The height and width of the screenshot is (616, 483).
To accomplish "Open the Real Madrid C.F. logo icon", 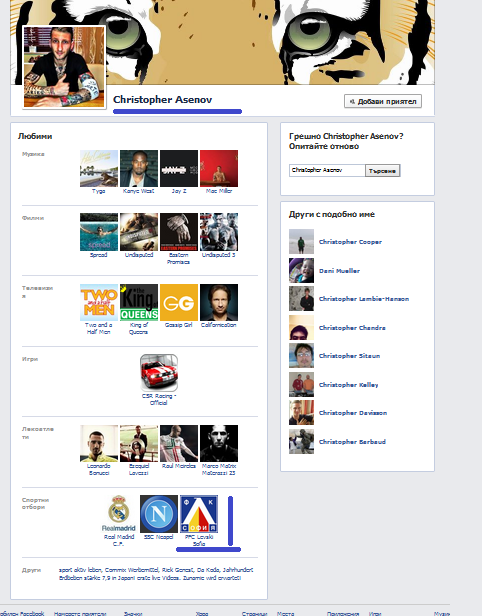I will (119, 513).
